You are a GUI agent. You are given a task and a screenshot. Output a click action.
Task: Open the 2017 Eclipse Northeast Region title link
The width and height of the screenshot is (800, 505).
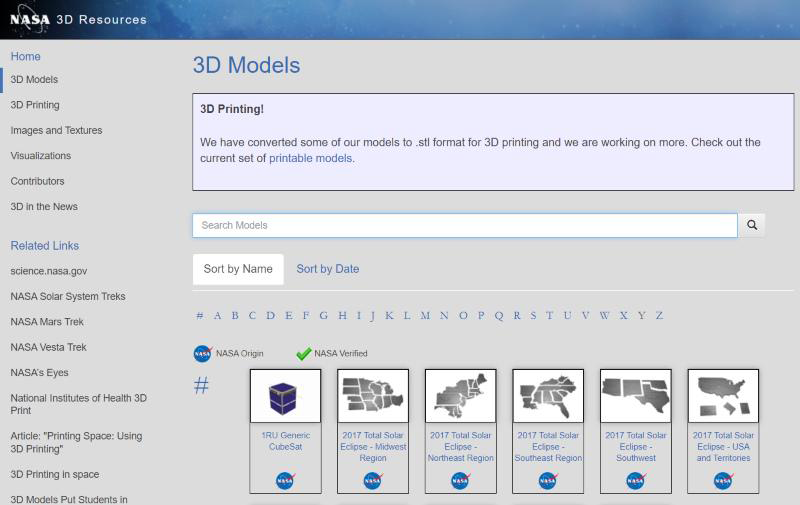tap(460, 447)
